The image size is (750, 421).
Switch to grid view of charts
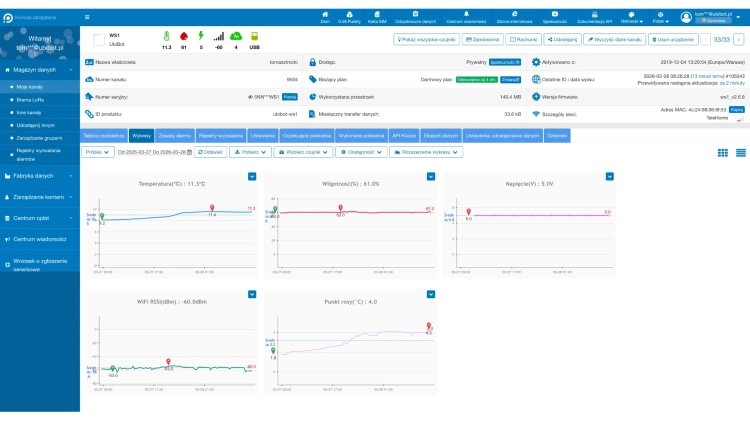(x=723, y=152)
